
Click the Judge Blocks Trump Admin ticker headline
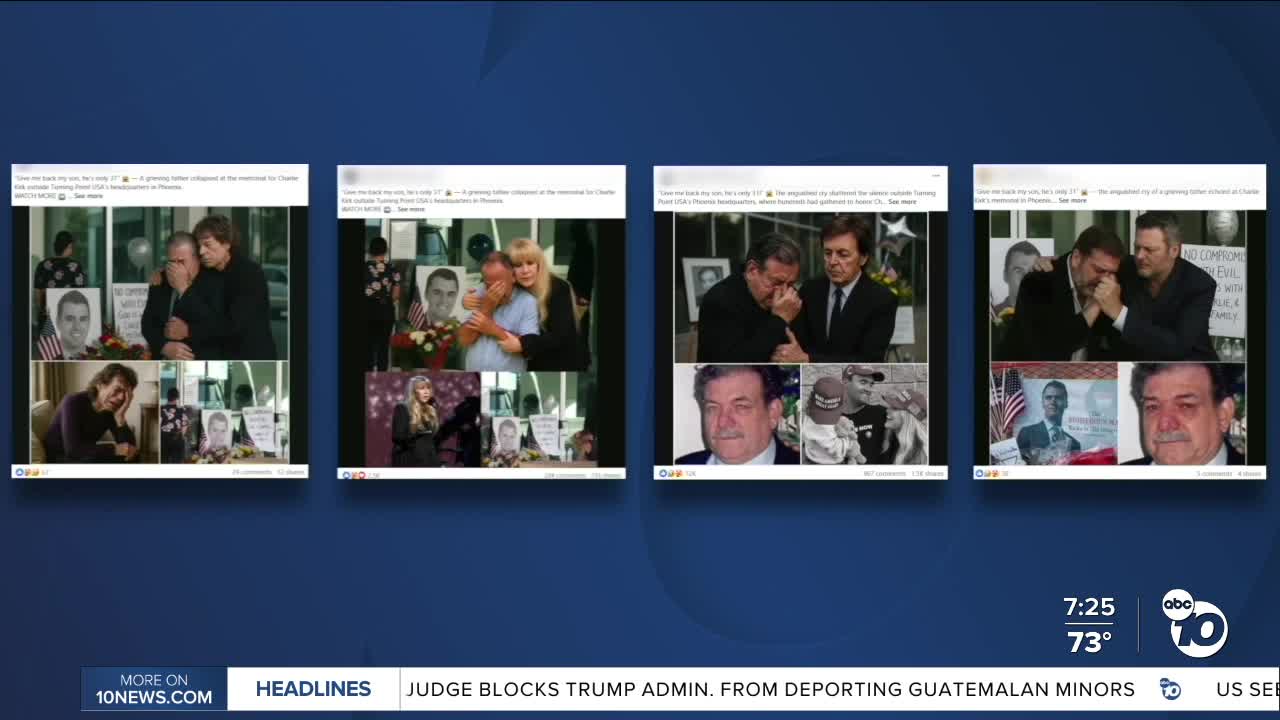[770, 689]
